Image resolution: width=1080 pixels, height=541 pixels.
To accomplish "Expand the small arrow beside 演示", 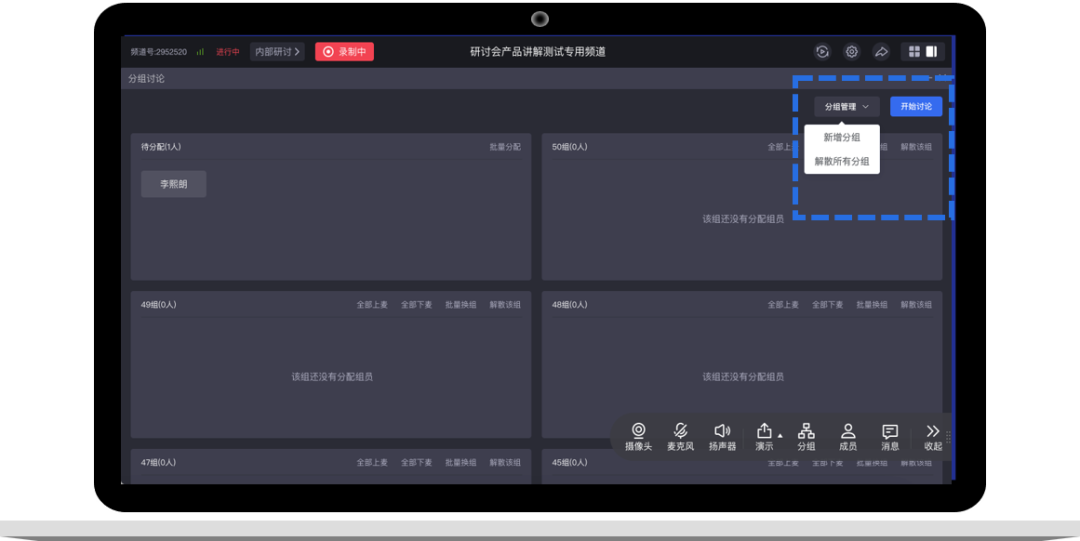I will (x=781, y=435).
